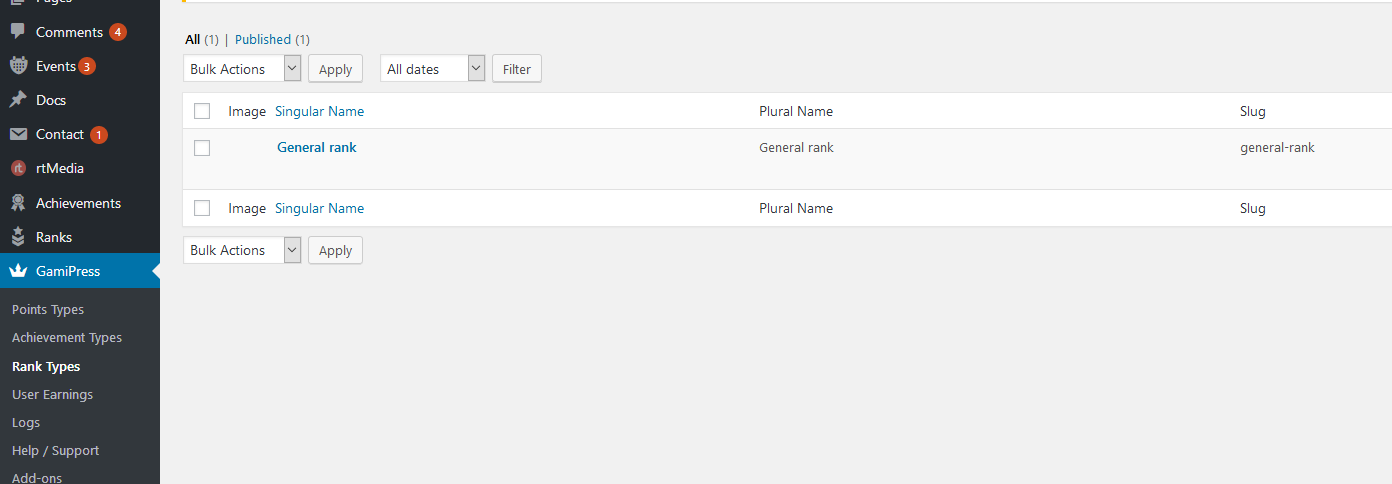
Task: Click the rtMedia logo icon
Action: click(18, 169)
